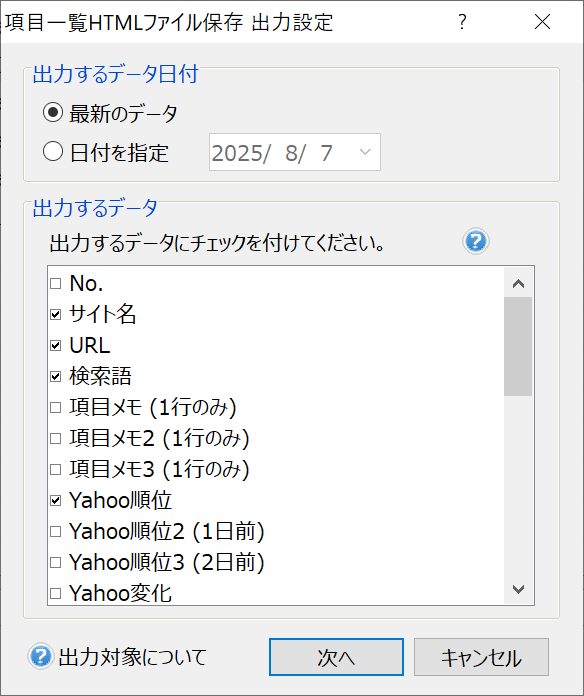
Task: Uncheck the URL checkbox
Action: pyautogui.click(x=55, y=345)
